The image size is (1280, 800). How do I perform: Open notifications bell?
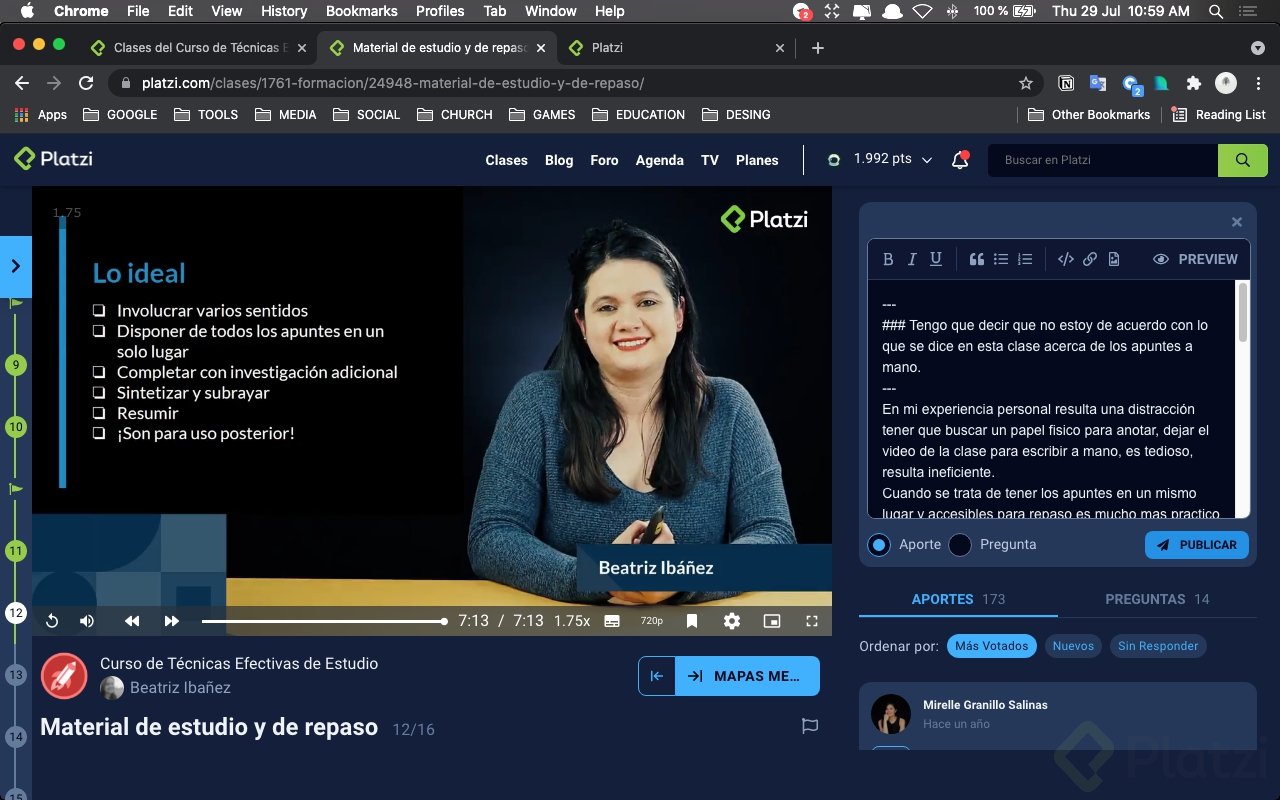point(960,160)
